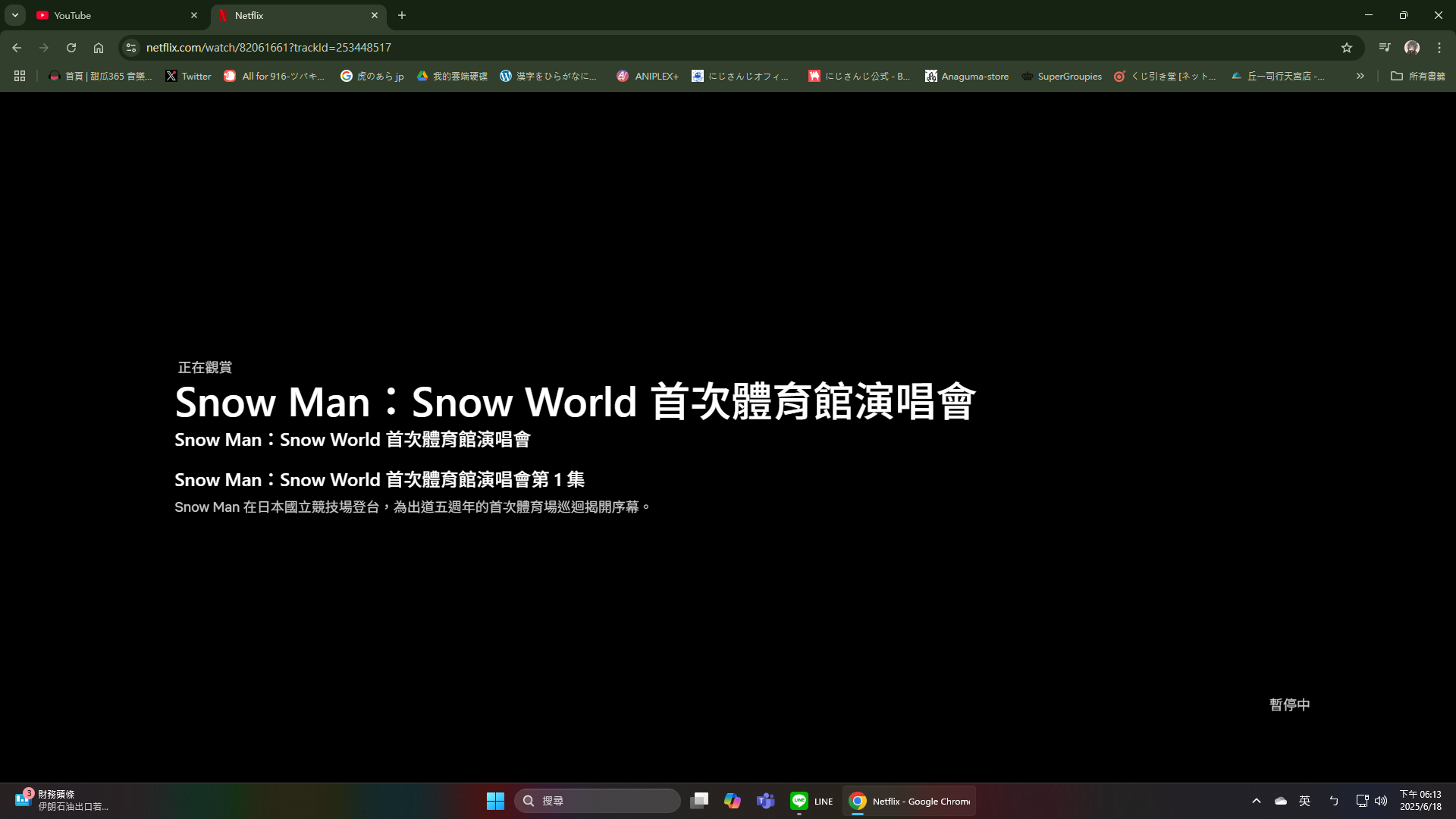Go back to previous page

pos(17,48)
